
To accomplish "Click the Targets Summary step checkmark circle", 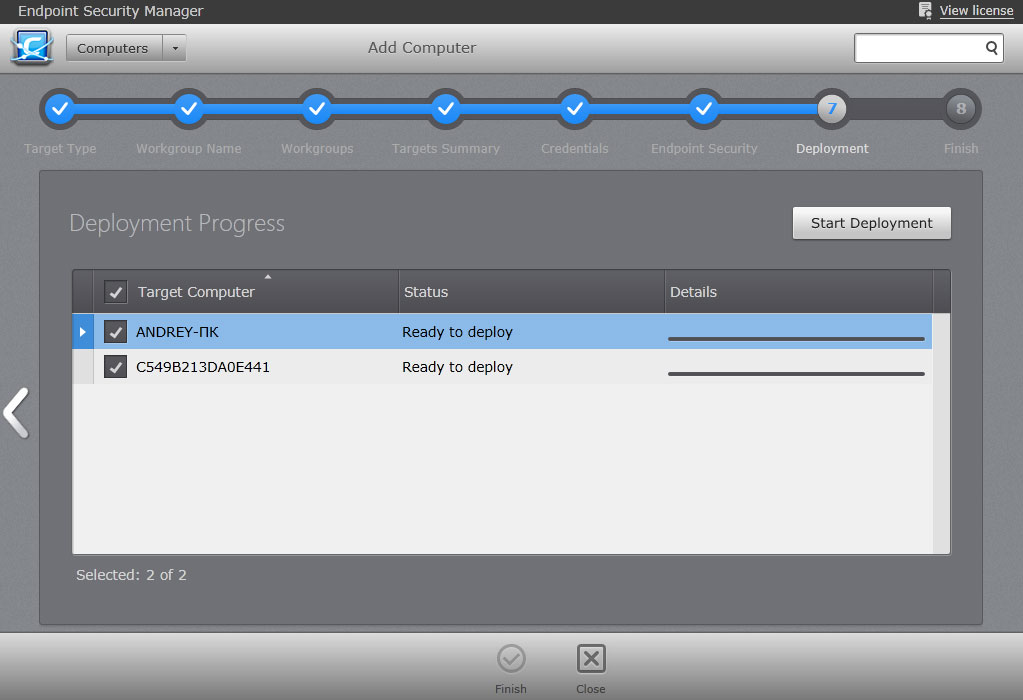I will [446, 108].
